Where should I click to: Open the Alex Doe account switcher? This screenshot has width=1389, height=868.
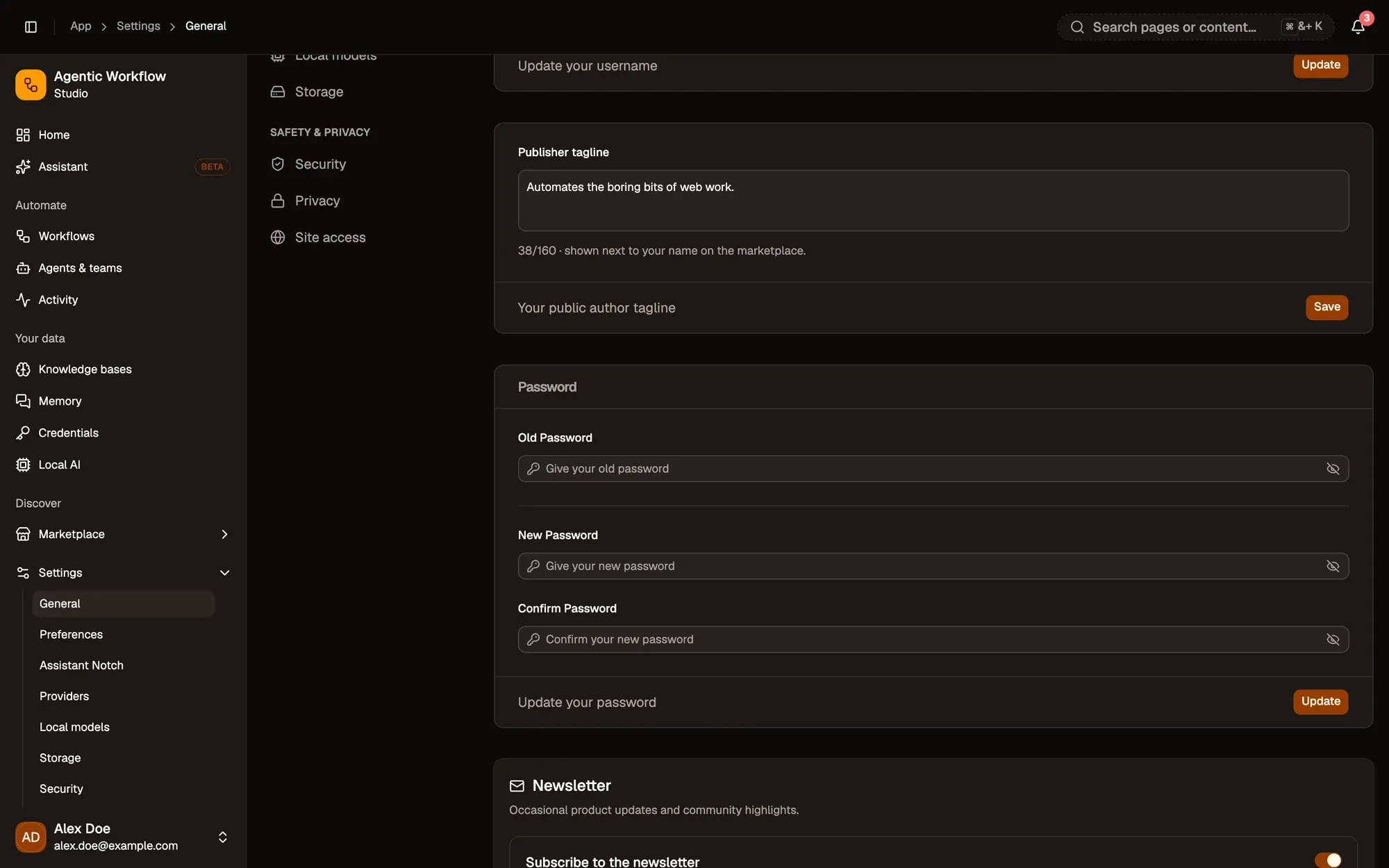[x=123, y=837]
